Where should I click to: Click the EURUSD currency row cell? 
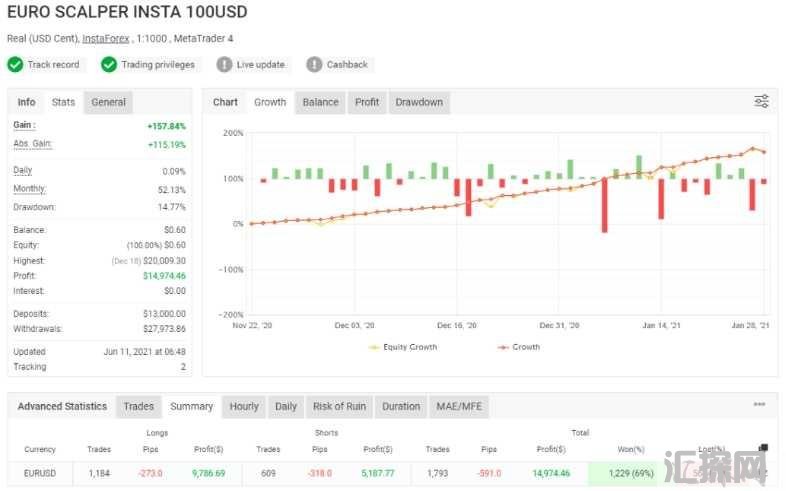(40, 473)
